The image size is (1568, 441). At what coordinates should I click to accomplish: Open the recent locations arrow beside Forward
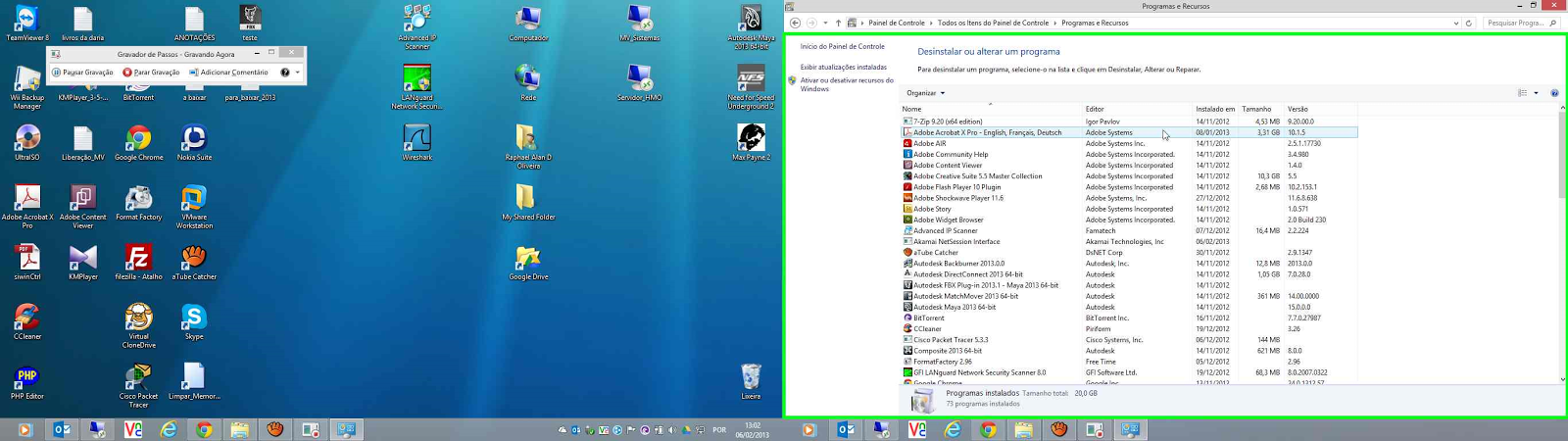[825, 23]
